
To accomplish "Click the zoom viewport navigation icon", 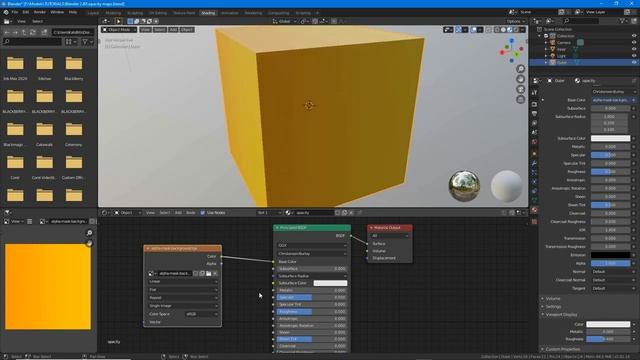I will [x=520, y=69].
